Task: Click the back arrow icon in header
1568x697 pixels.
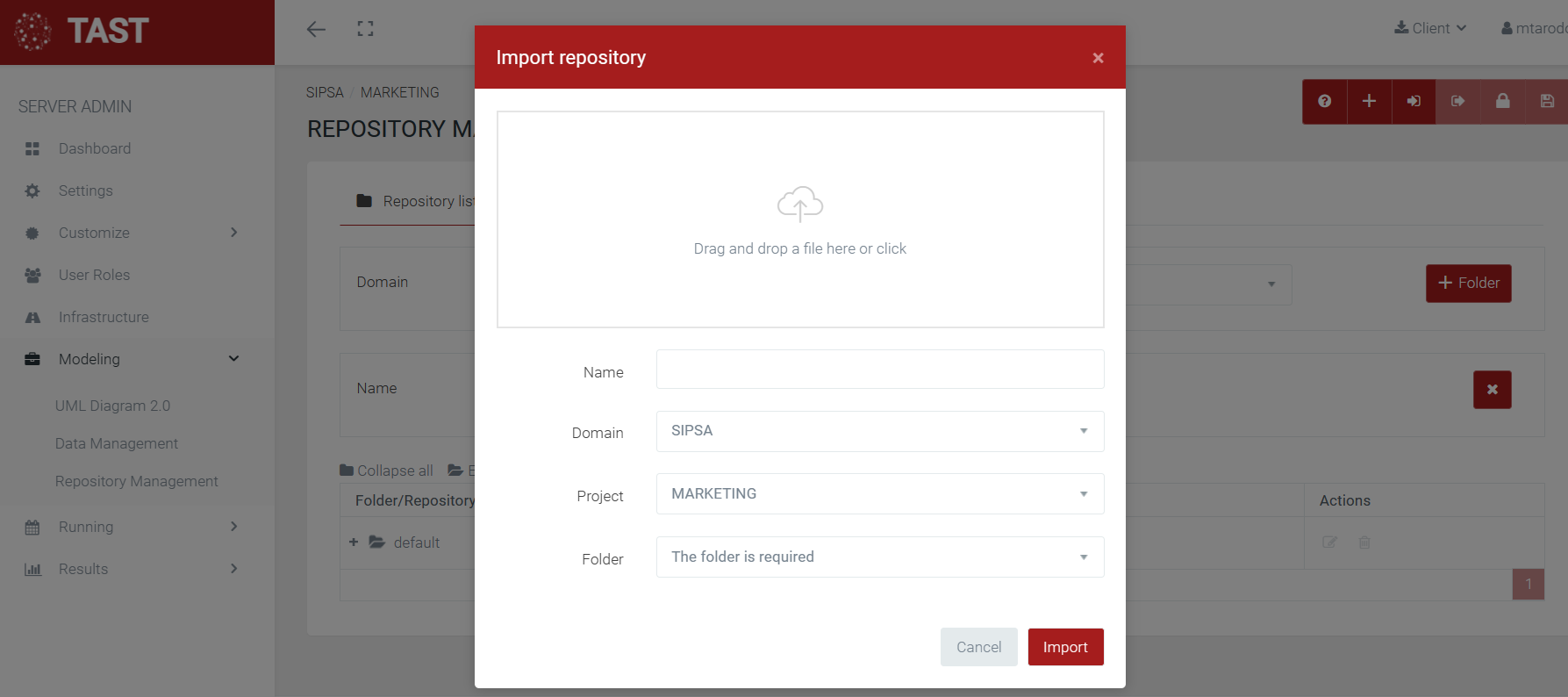Action: pyautogui.click(x=316, y=29)
